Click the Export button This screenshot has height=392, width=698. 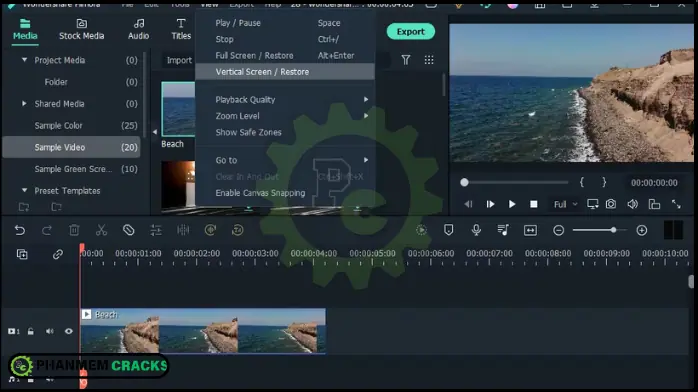(410, 32)
